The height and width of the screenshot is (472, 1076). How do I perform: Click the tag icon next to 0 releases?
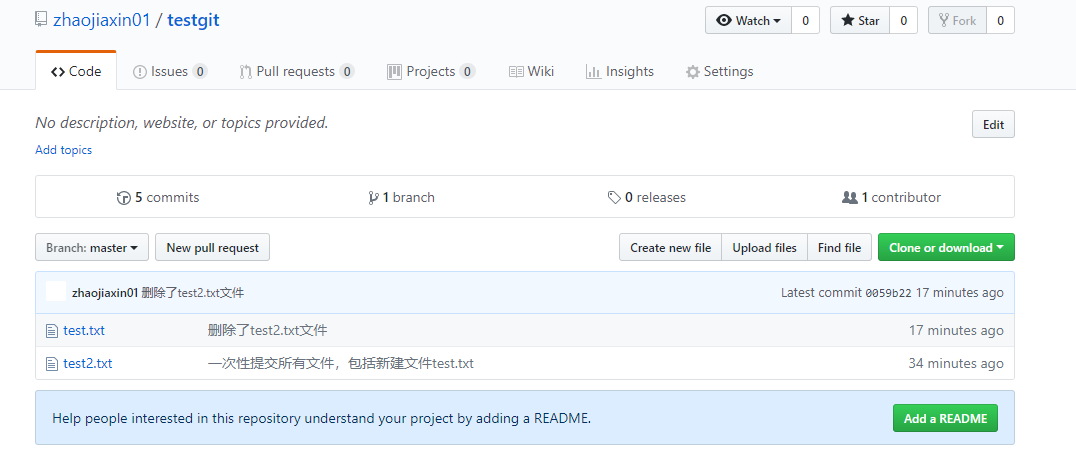point(614,198)
